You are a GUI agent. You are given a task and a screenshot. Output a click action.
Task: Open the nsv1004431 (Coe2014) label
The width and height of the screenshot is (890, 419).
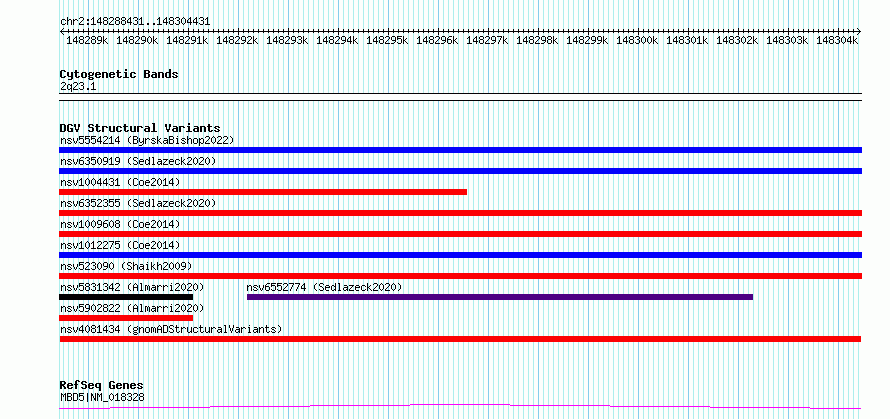[120, 182]
